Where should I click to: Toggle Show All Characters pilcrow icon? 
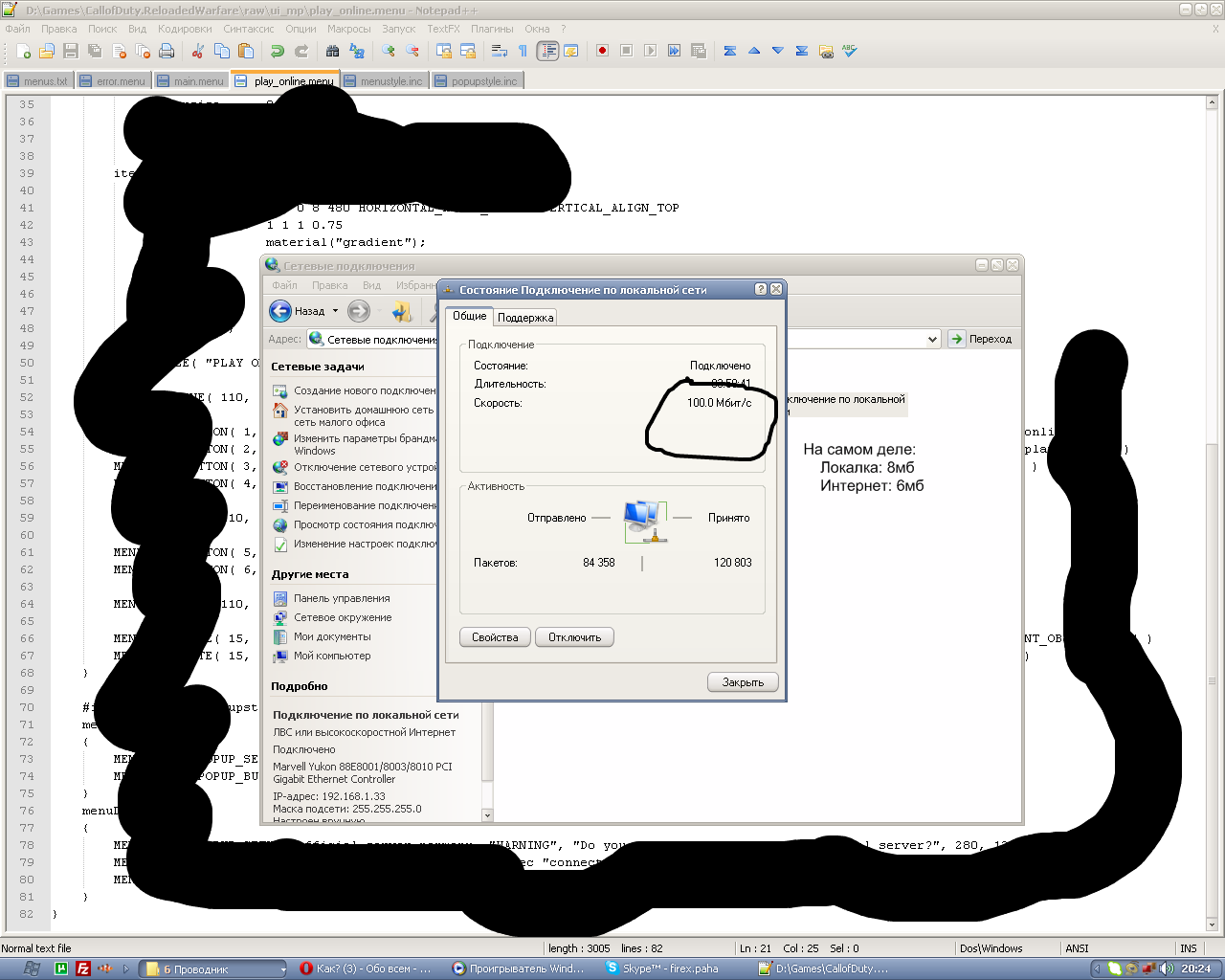523,51
